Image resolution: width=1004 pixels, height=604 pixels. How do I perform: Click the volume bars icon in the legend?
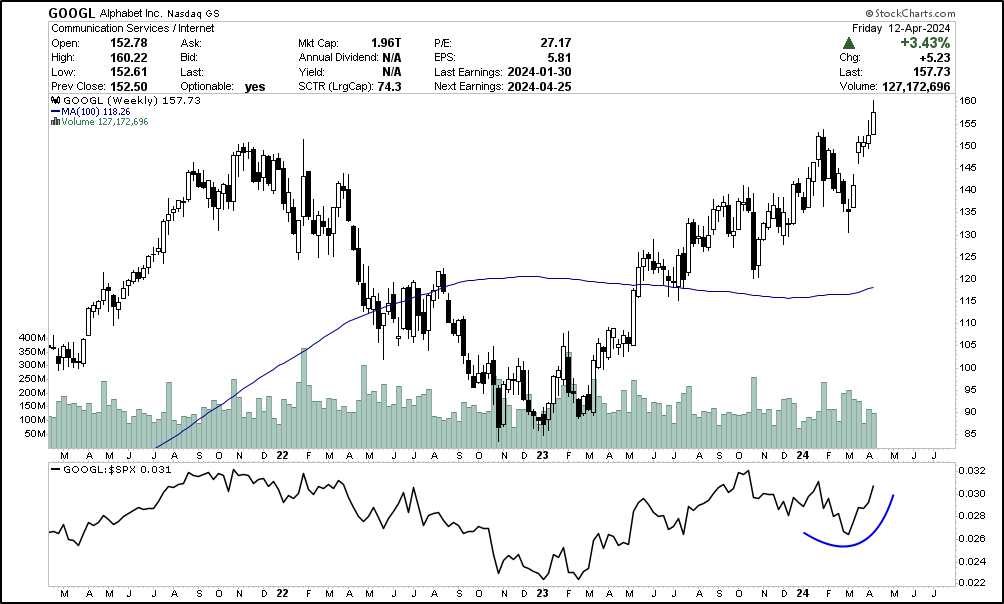[x=54, y=121]
